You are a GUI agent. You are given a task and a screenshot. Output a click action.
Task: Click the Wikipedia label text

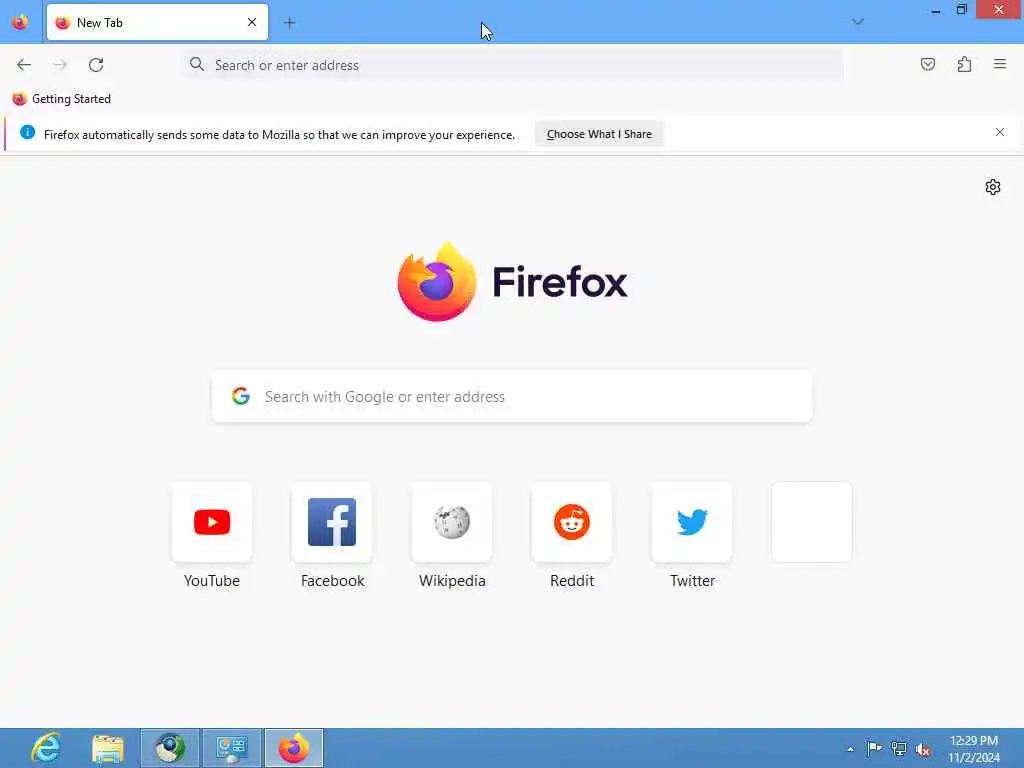[x=452, y=581]
